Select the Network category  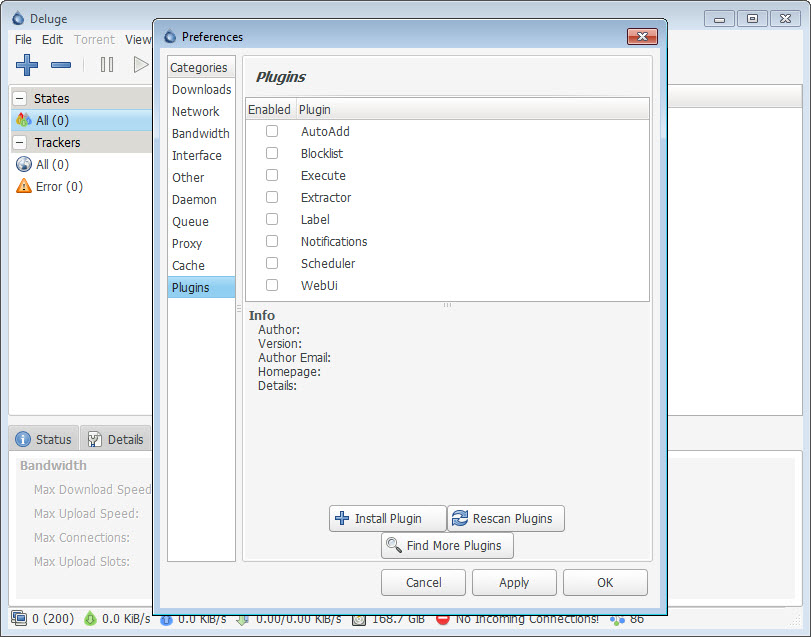(x=201, y=112)
